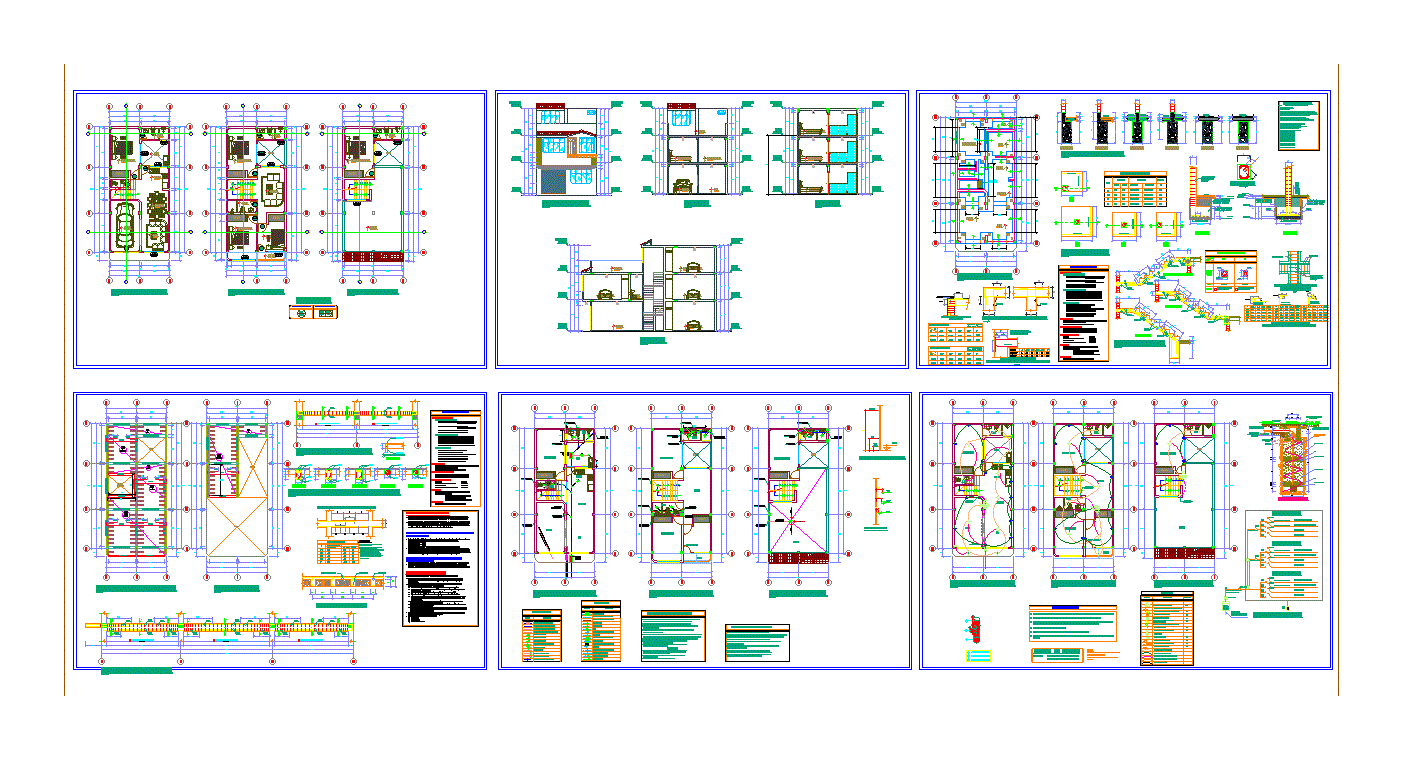1402x759 pixels.
Task: Click the blue-titled notes box on the electrical sheet
Action: click(1072, 623)
